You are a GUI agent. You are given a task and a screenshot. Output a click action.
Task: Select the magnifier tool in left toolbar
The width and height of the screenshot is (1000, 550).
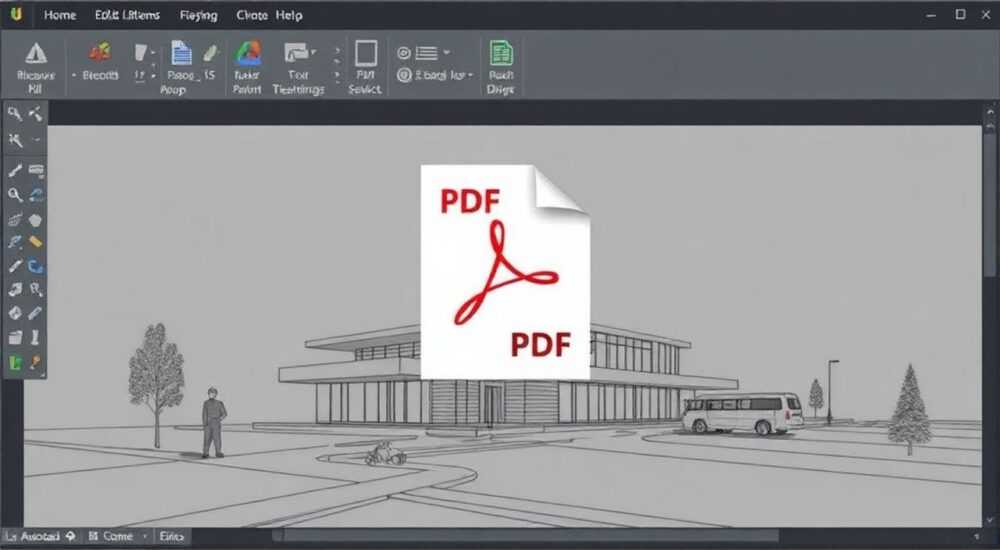point(15,195)
